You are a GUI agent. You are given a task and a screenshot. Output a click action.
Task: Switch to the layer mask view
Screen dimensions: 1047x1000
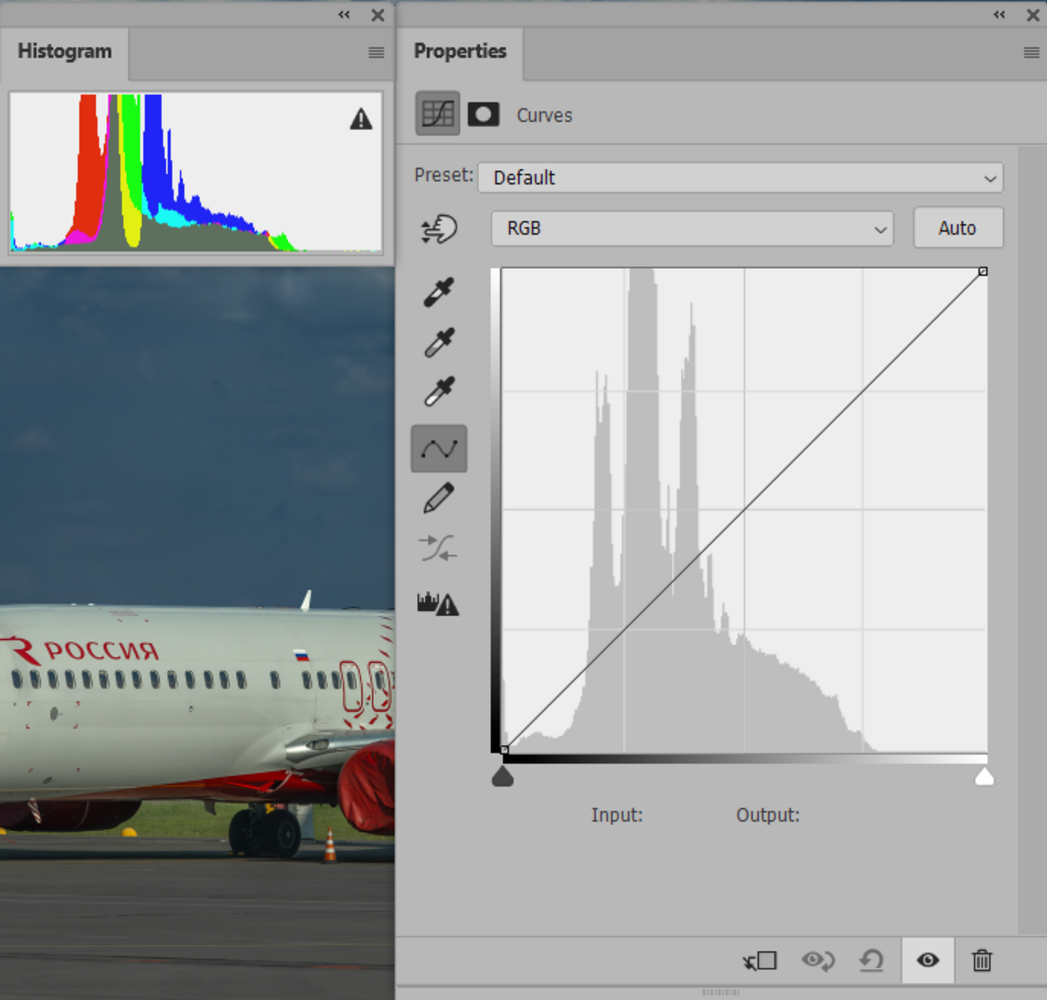click(483, 114)
